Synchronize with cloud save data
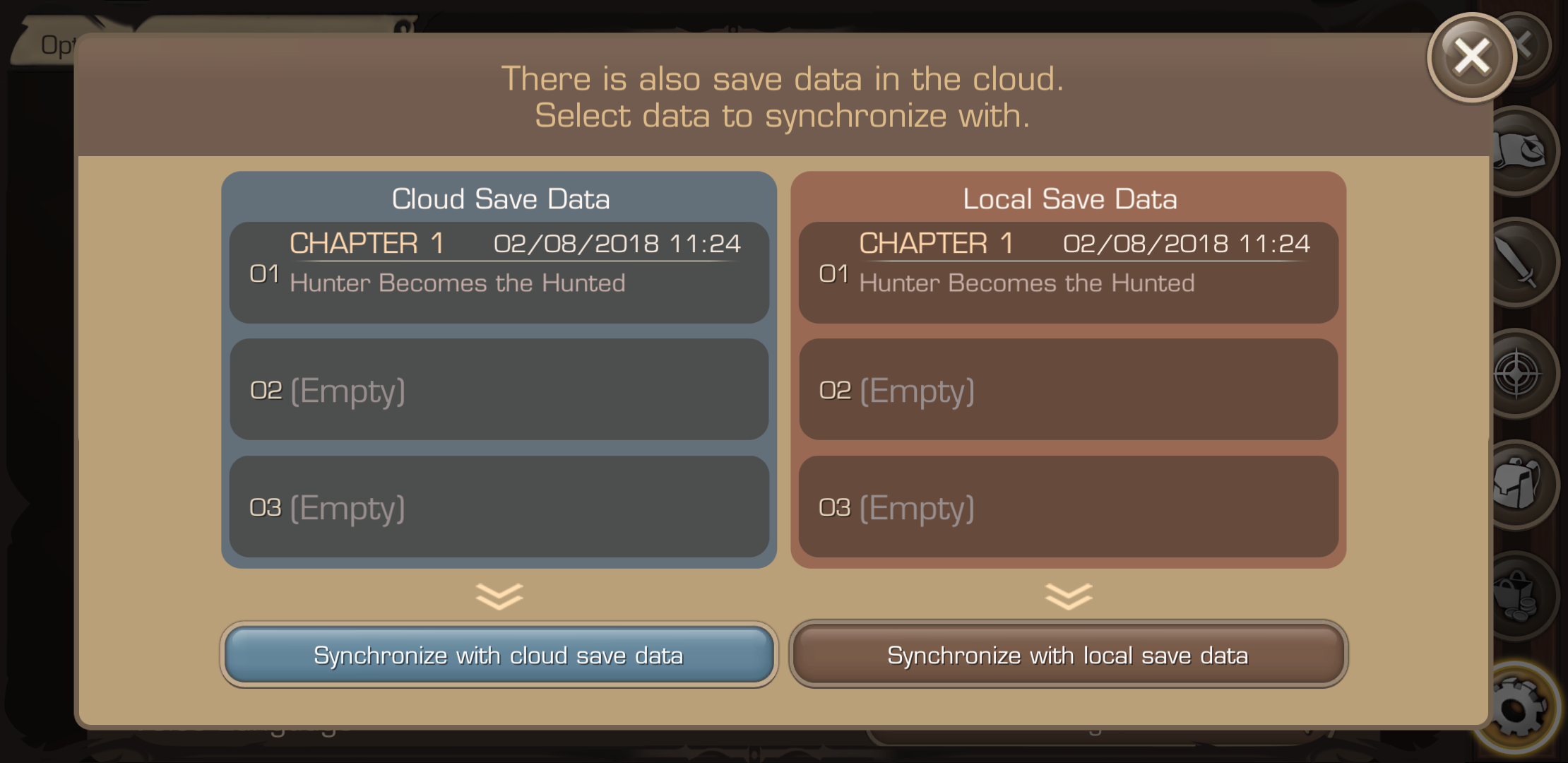Viewport: 1568px width, 763px height. [x=499, y=656]
